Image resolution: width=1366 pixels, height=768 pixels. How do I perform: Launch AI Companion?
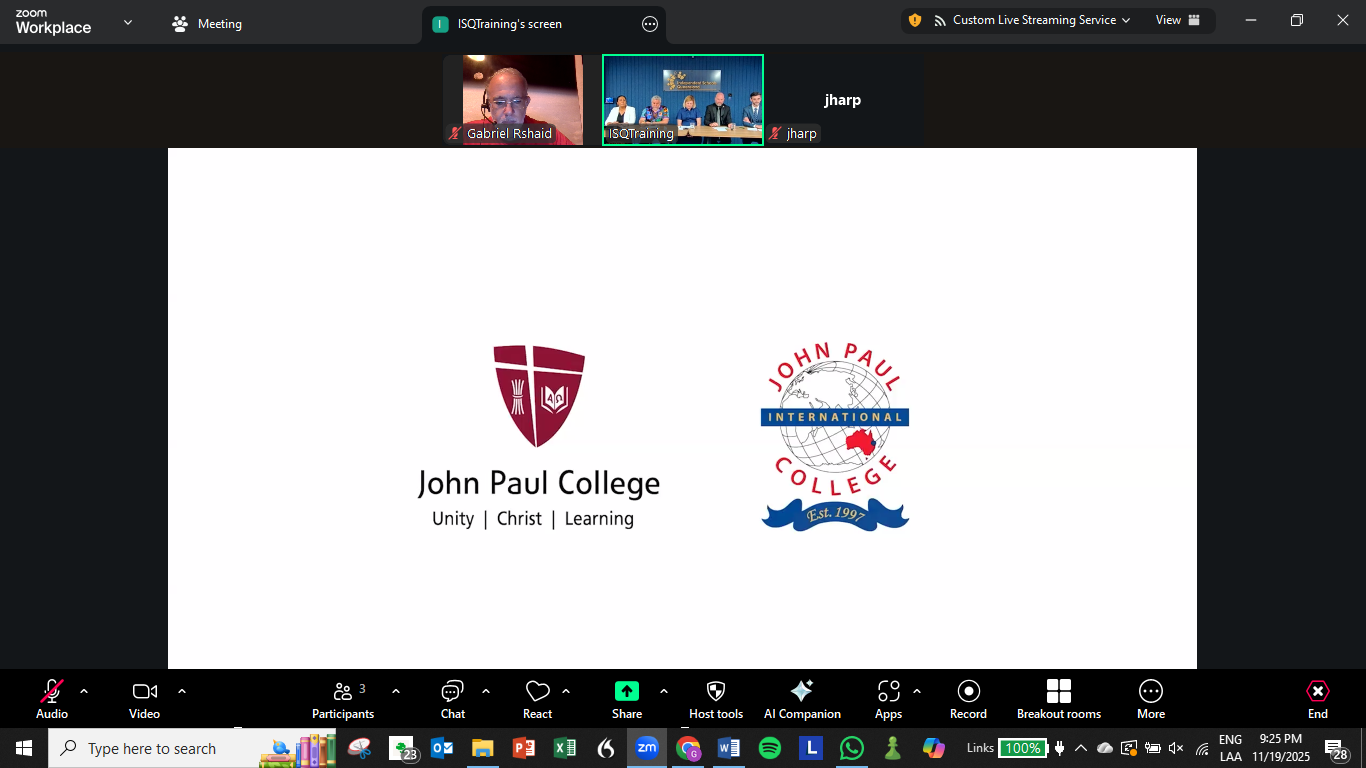(802, 699)
